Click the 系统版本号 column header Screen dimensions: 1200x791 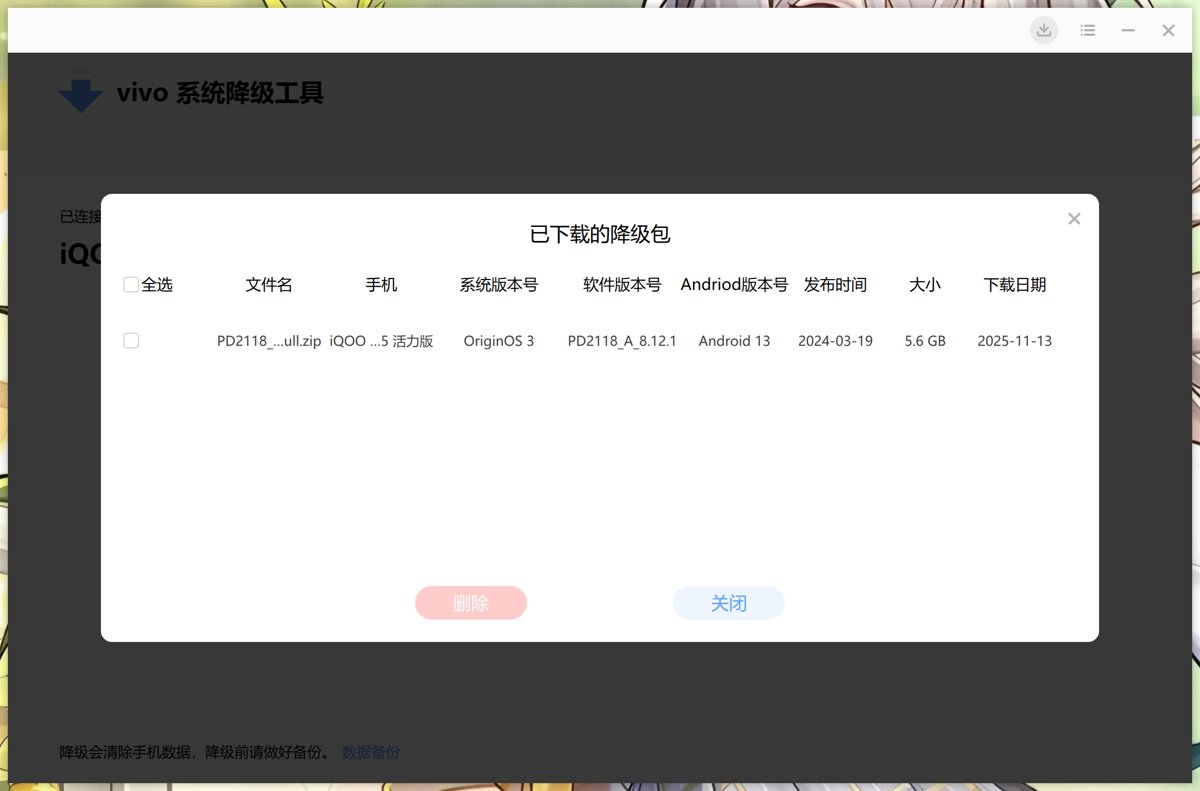(499, 285)
